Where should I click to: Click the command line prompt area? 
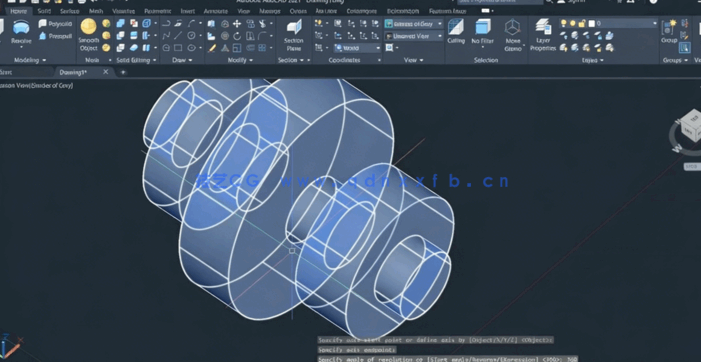coord(447,358)
